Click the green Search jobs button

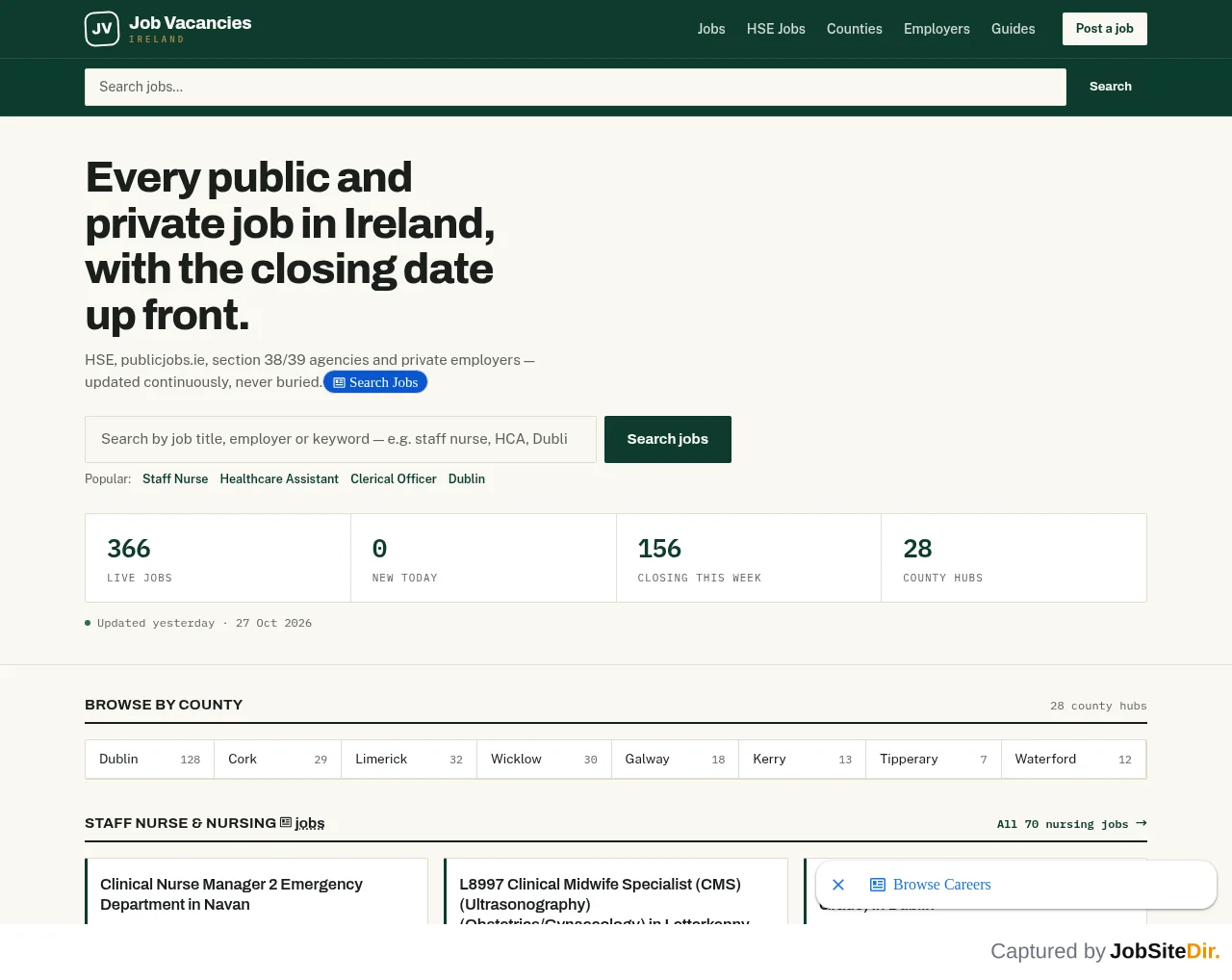(668, 439)
